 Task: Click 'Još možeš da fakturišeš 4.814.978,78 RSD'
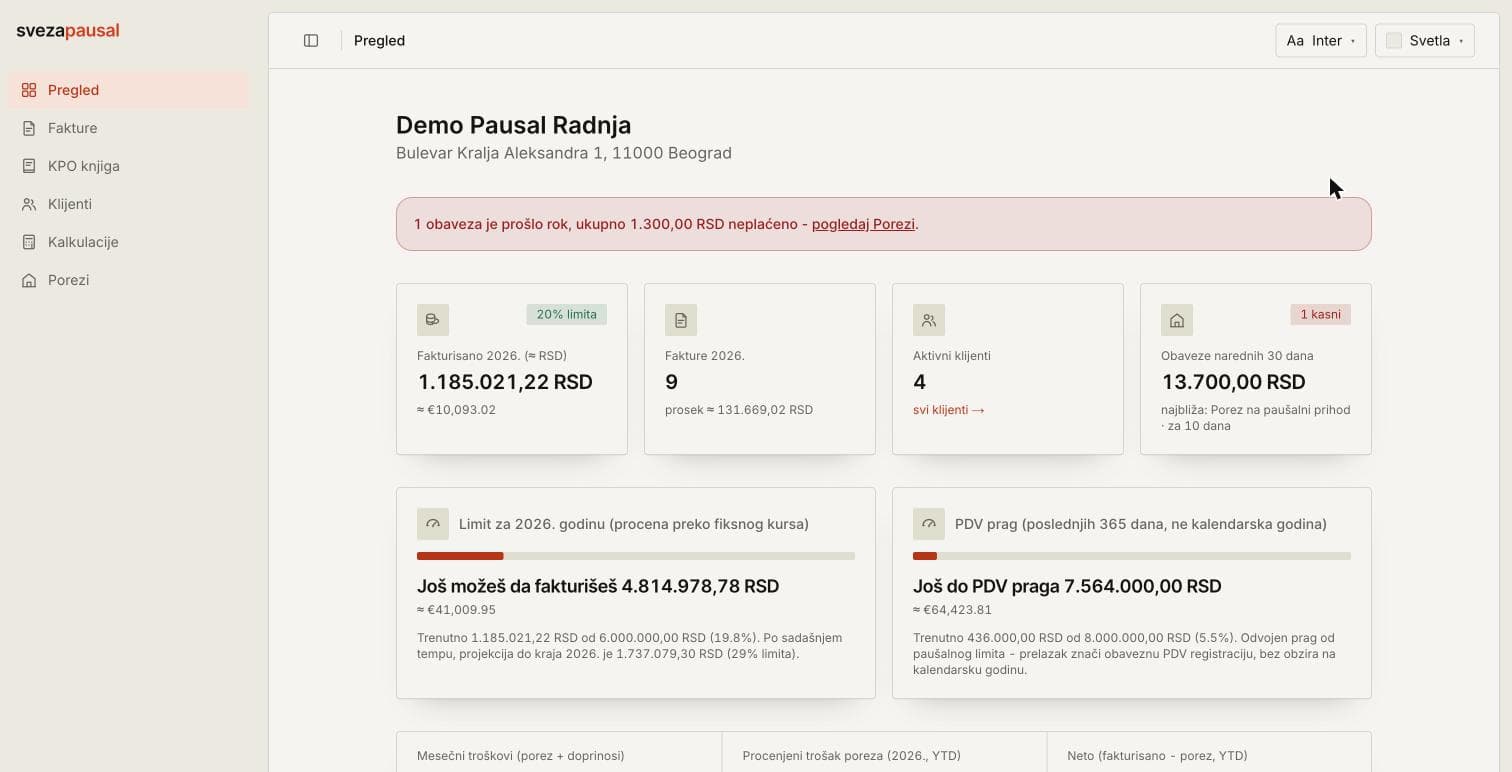(598, 586)
